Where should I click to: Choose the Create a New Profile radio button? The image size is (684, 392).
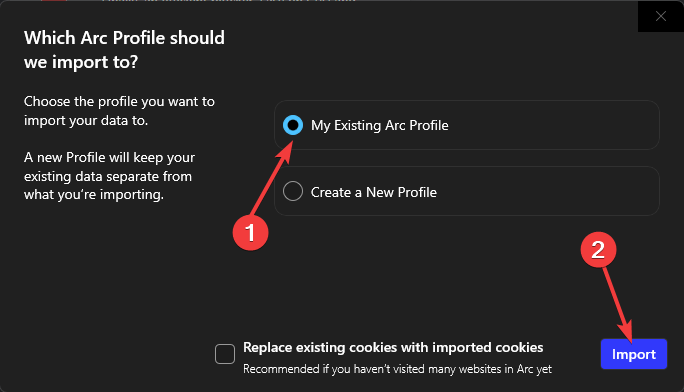point(293,191)
